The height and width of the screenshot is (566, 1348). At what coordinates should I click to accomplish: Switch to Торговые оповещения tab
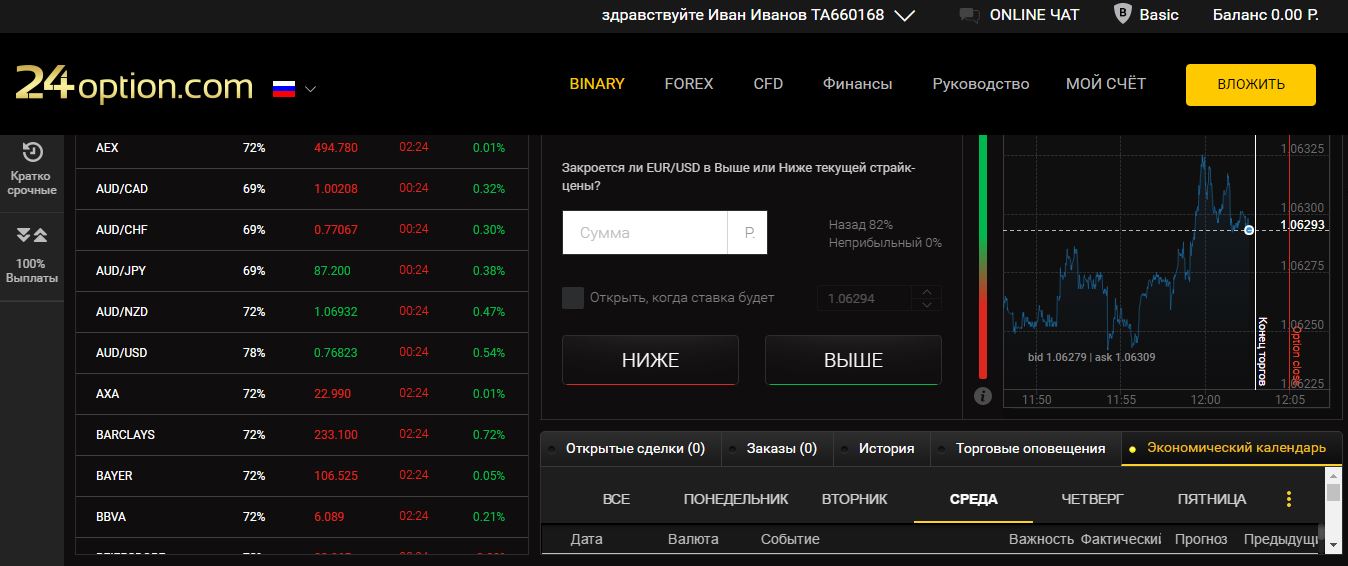[1025, 449]
